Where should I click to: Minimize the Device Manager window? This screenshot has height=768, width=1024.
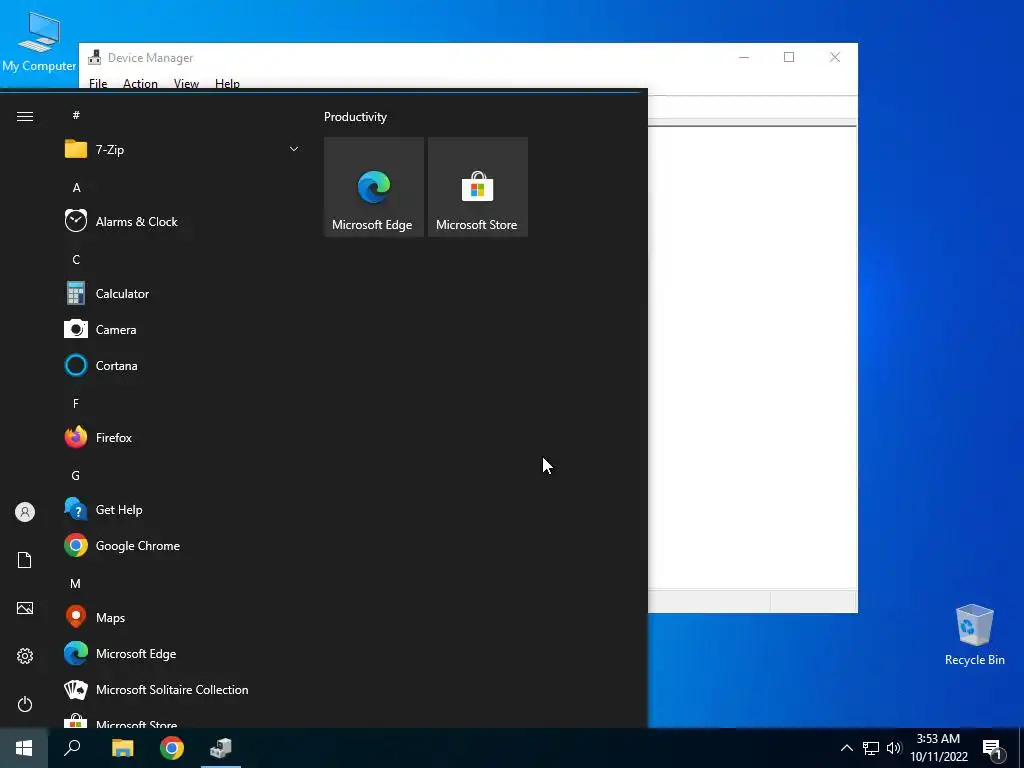pos(744,57)
